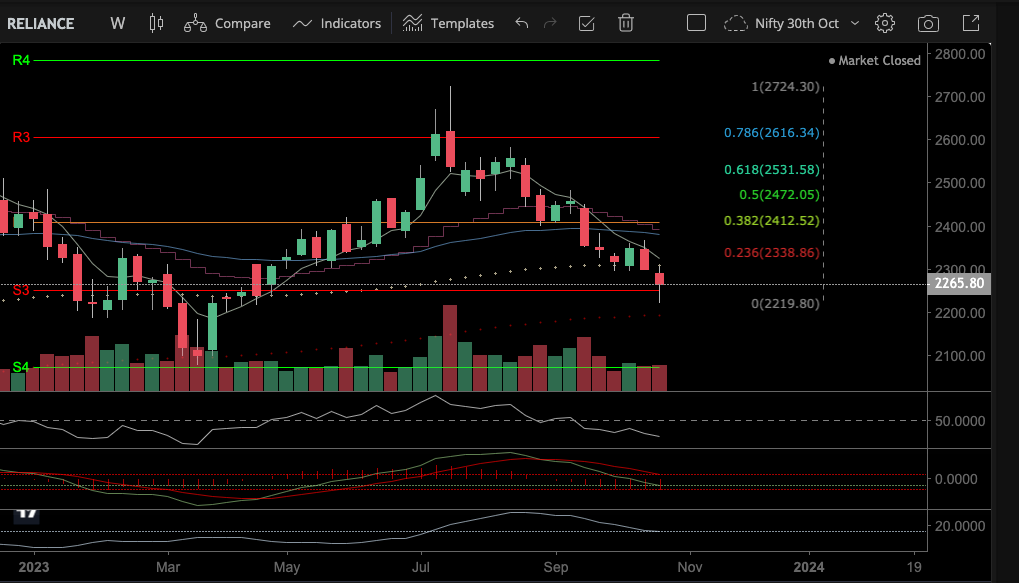The width and height of the screenshot is (1019, 583).
Task: Click the Sep label on time axis
Action: [x=556, y=567]
